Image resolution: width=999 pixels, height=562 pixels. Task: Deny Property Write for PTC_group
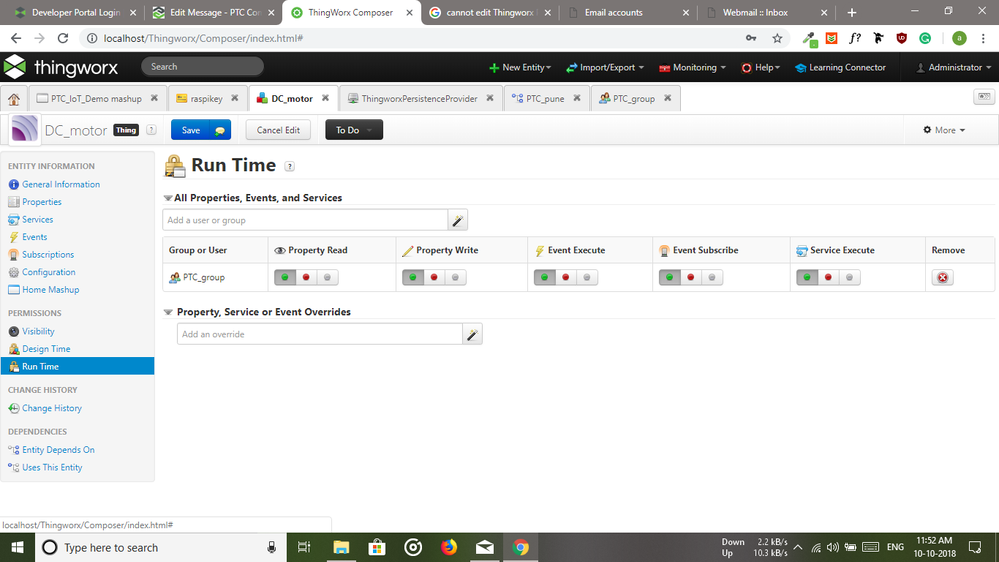point(434,277)
